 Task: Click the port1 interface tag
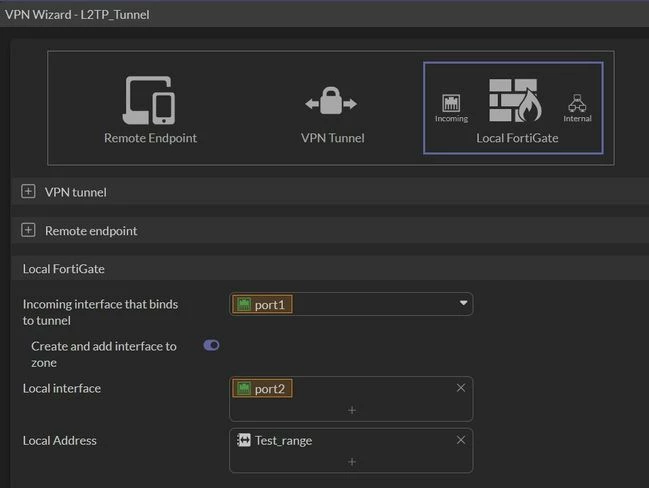262,305
